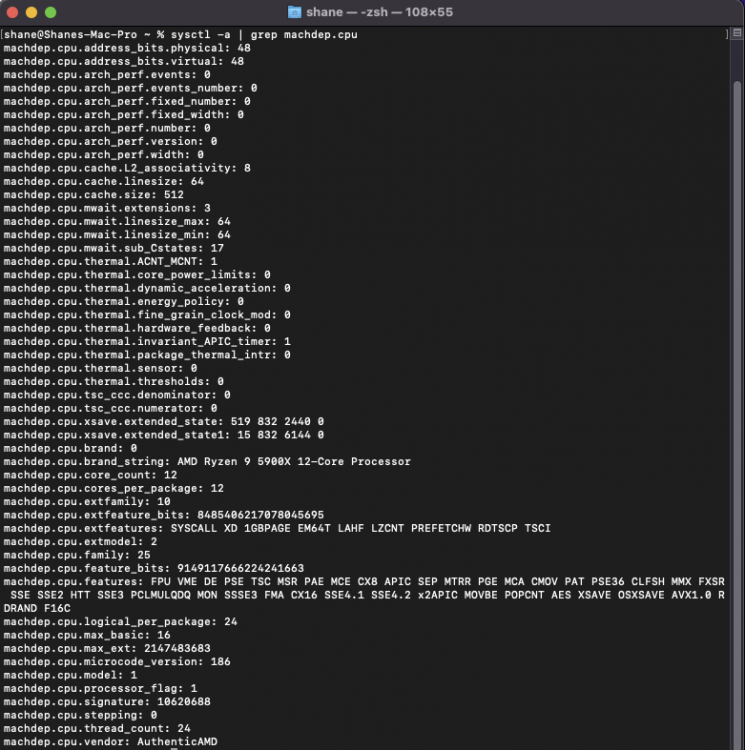This screenshot has height=750, width=745.
Task: Click the line 'machdep.cpu.feature_bits: 9149117666224241663'
Action: click(x=153, y=569)
